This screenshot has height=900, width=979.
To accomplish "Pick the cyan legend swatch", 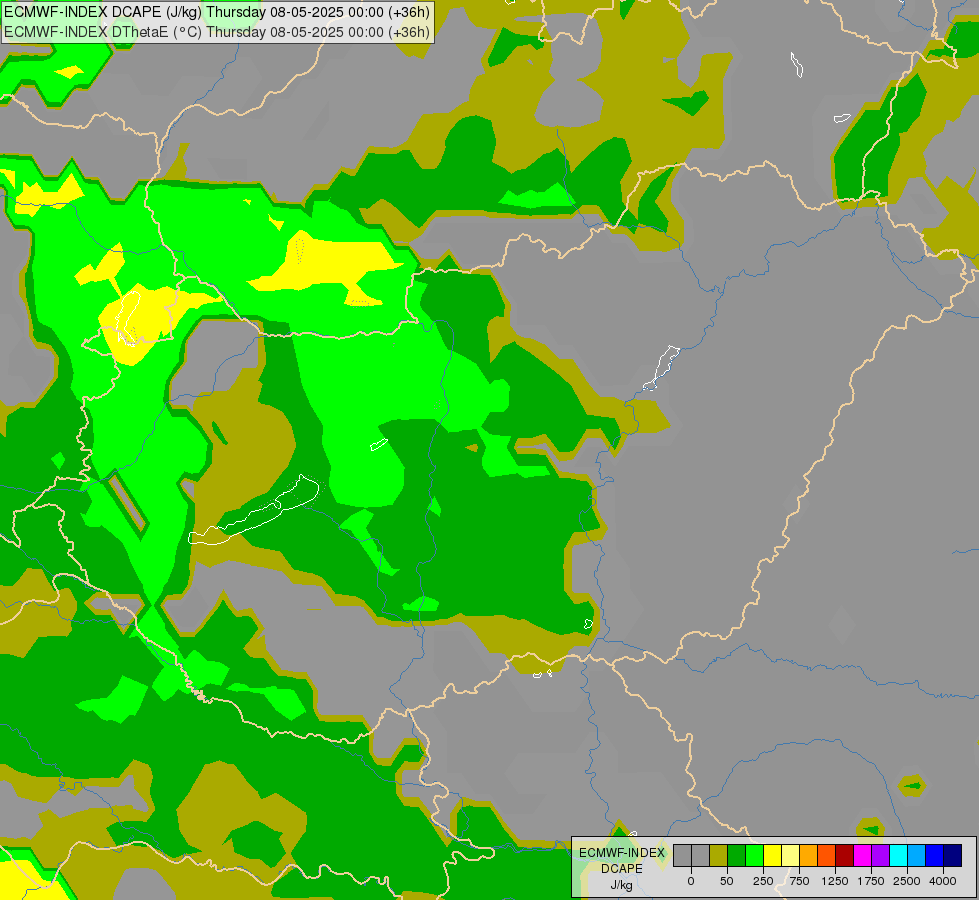I will pos(898,855).
